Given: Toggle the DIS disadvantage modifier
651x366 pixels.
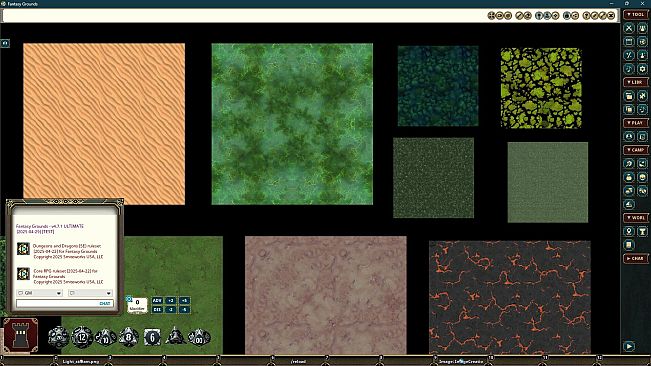Looking at the screenshot, I should [x=157, y=310].
